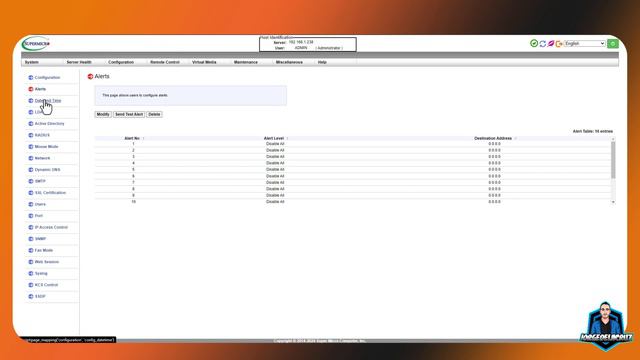Screen dimensions: 640x360
Task: Select alert number 2 in the table
Action: pyautogui.click(x=133, y=150)
